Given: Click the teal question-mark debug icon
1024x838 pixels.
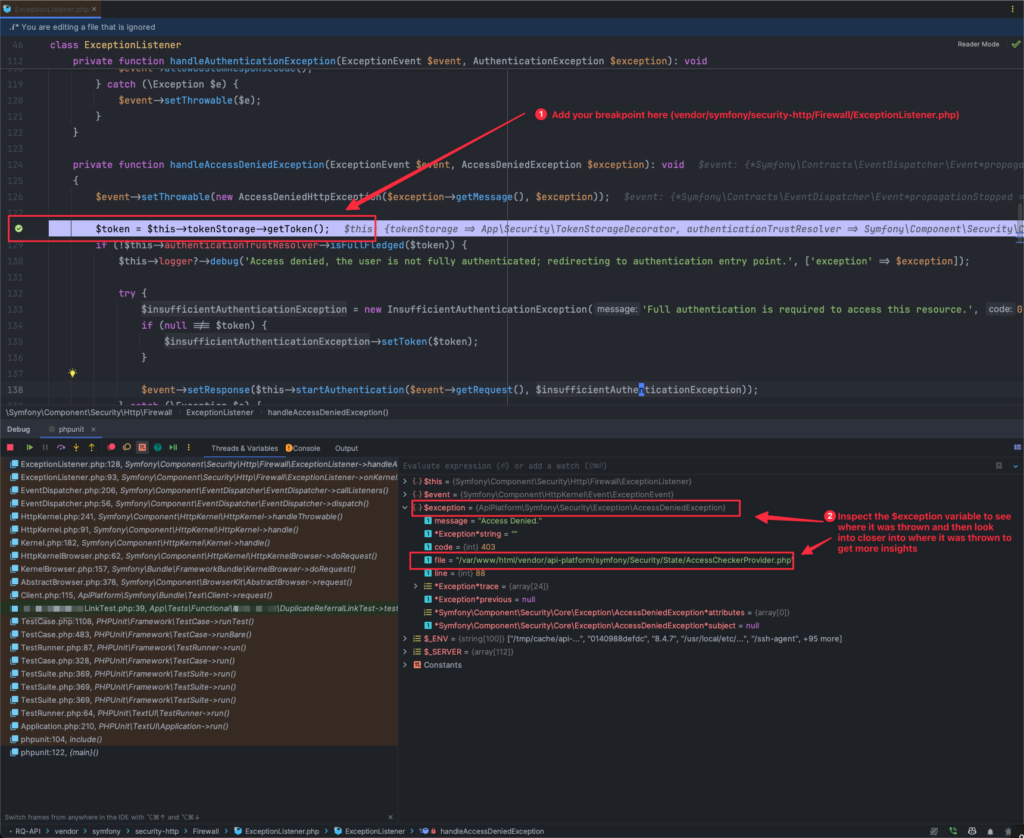Looking at the screenshot, I should click(158, 447).
